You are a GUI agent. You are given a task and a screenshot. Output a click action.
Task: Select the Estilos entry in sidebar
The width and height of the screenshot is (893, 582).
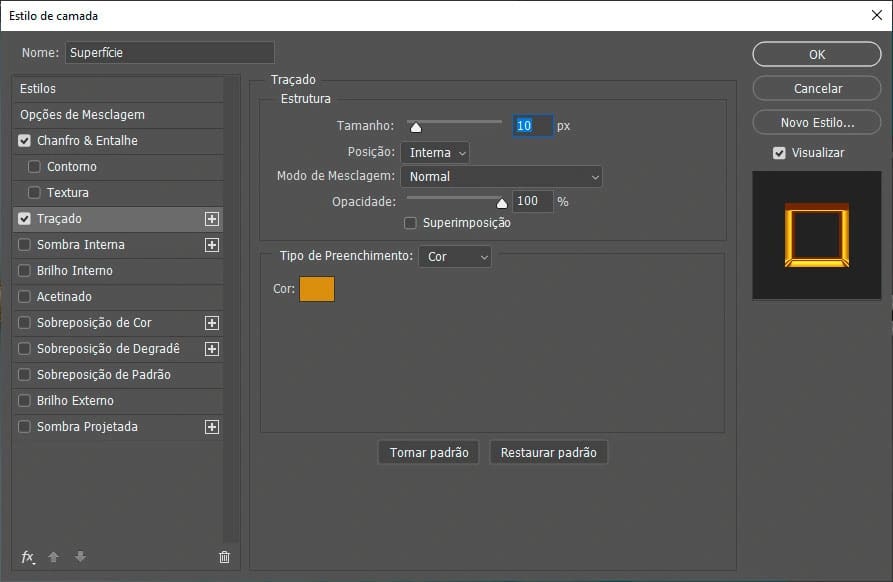(38, 89)
